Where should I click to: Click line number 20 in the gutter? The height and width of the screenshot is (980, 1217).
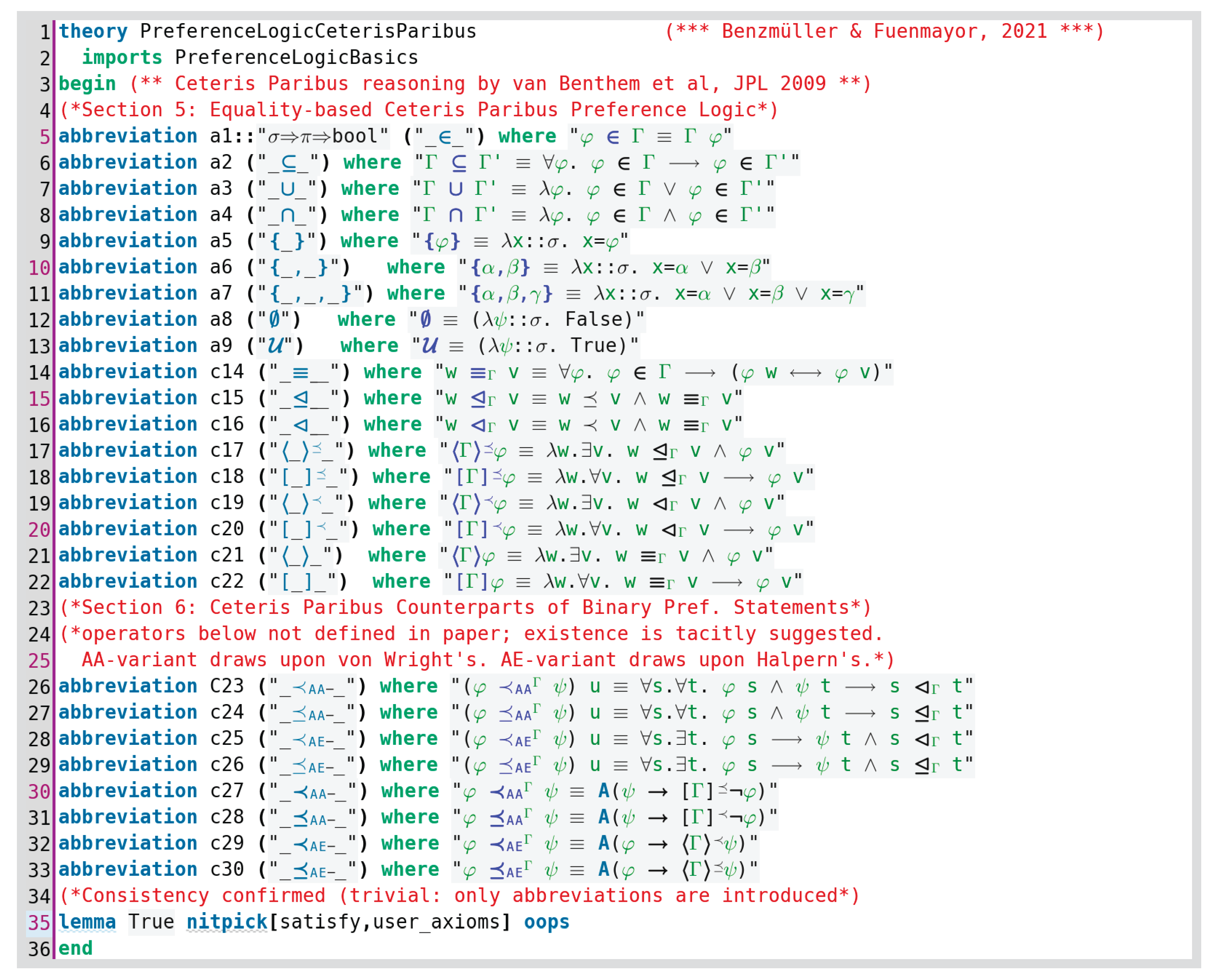click(39, 529)
